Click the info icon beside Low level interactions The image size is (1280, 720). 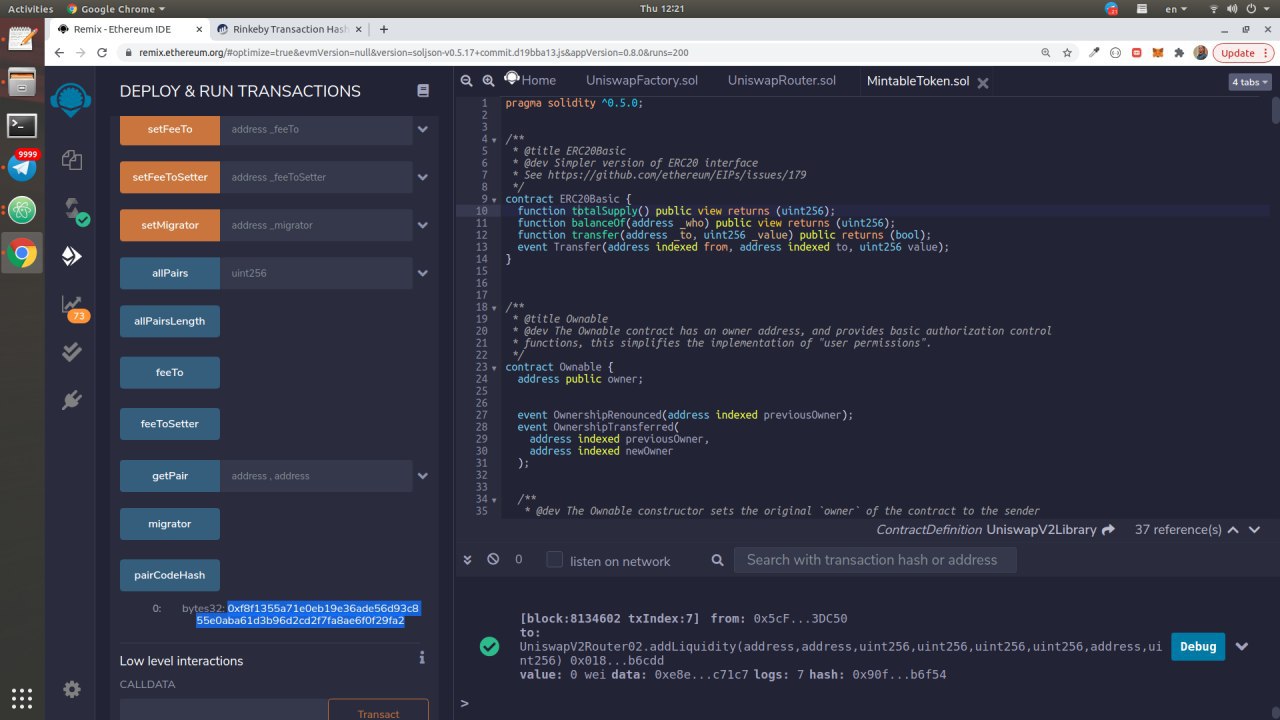(x=422, y=658)
